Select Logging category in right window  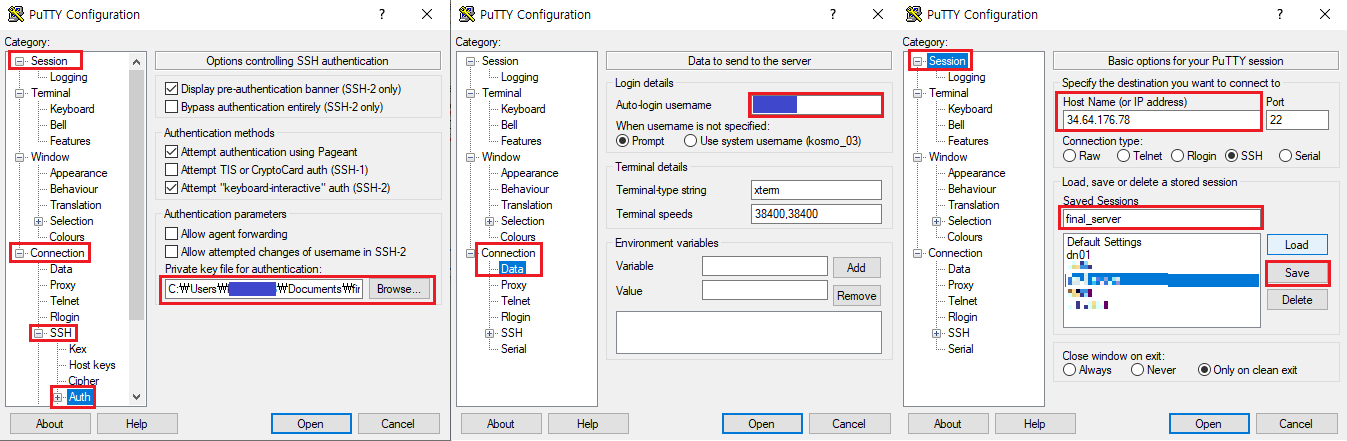(x=966, y=77)
